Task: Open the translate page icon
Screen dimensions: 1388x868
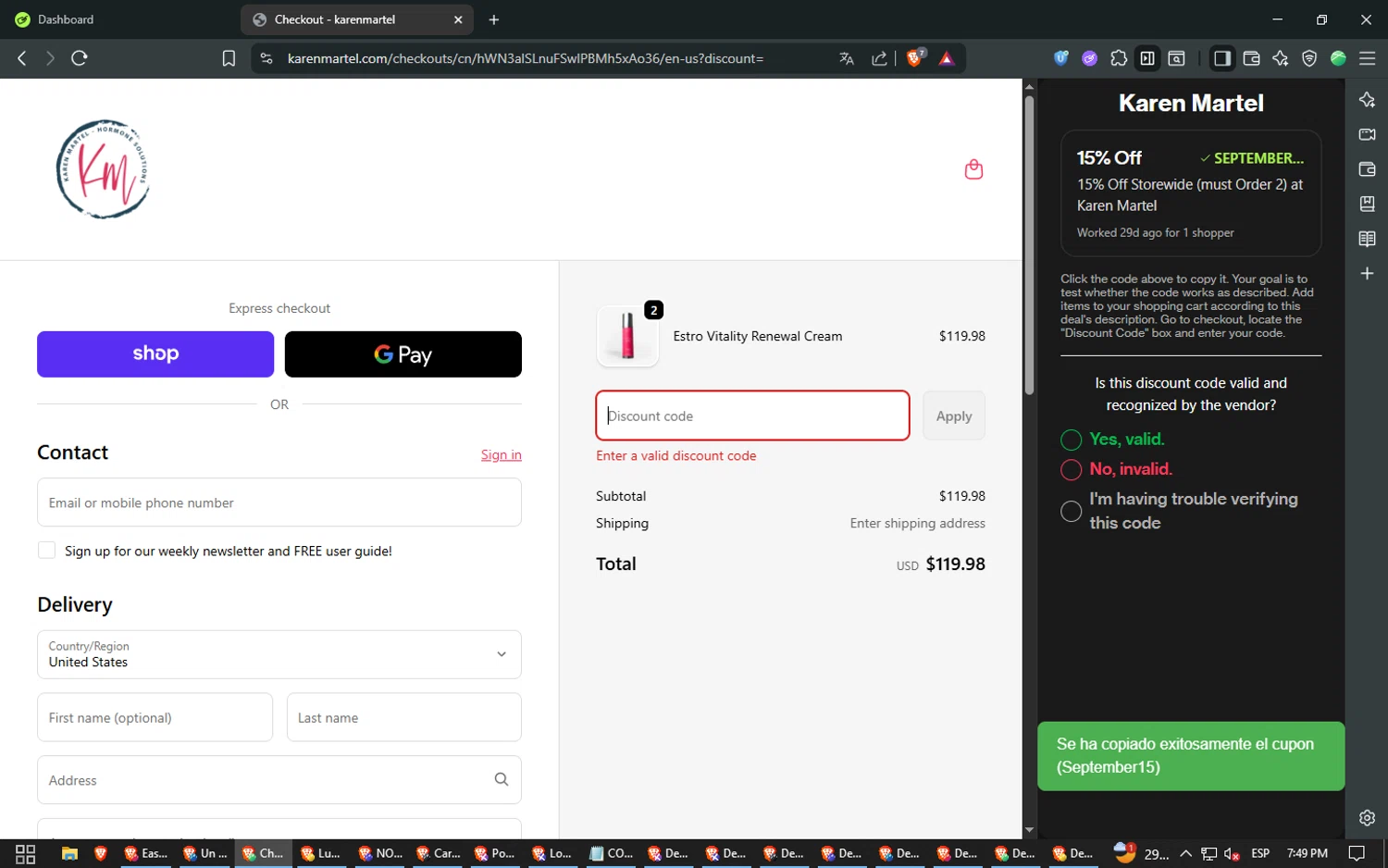Action: 846,58
